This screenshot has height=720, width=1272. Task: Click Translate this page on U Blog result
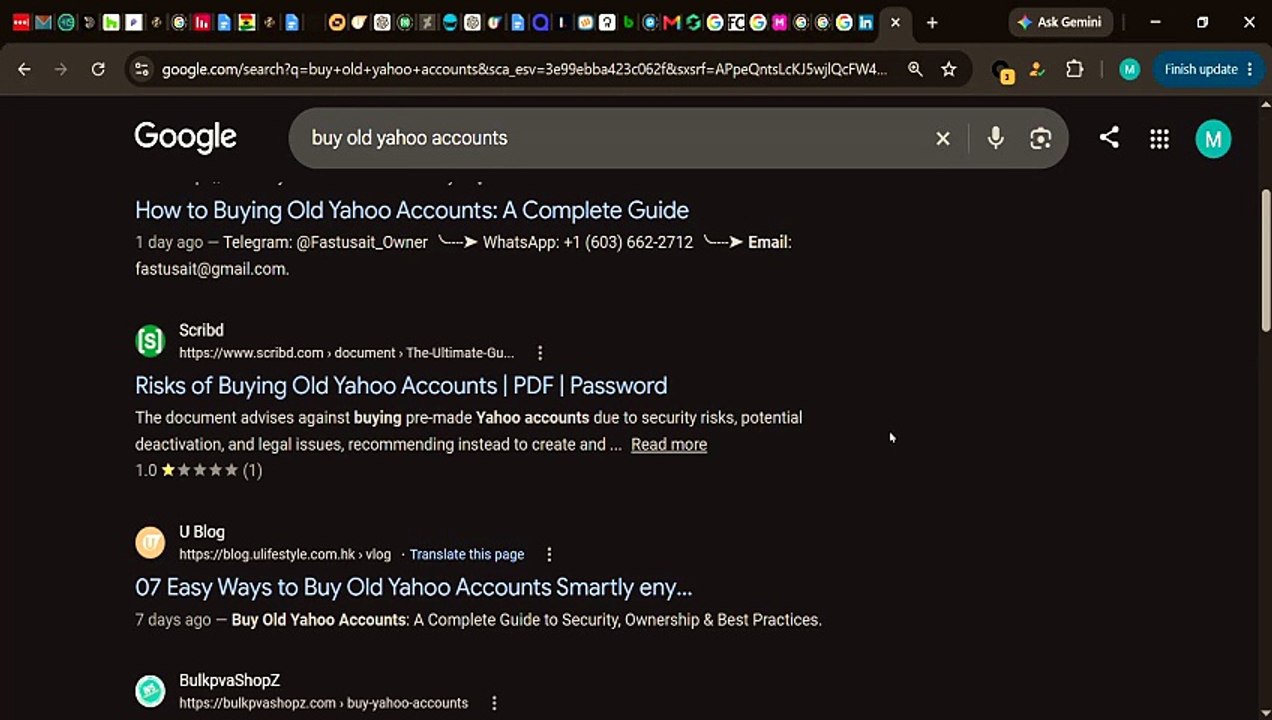[x=467, y=554]
